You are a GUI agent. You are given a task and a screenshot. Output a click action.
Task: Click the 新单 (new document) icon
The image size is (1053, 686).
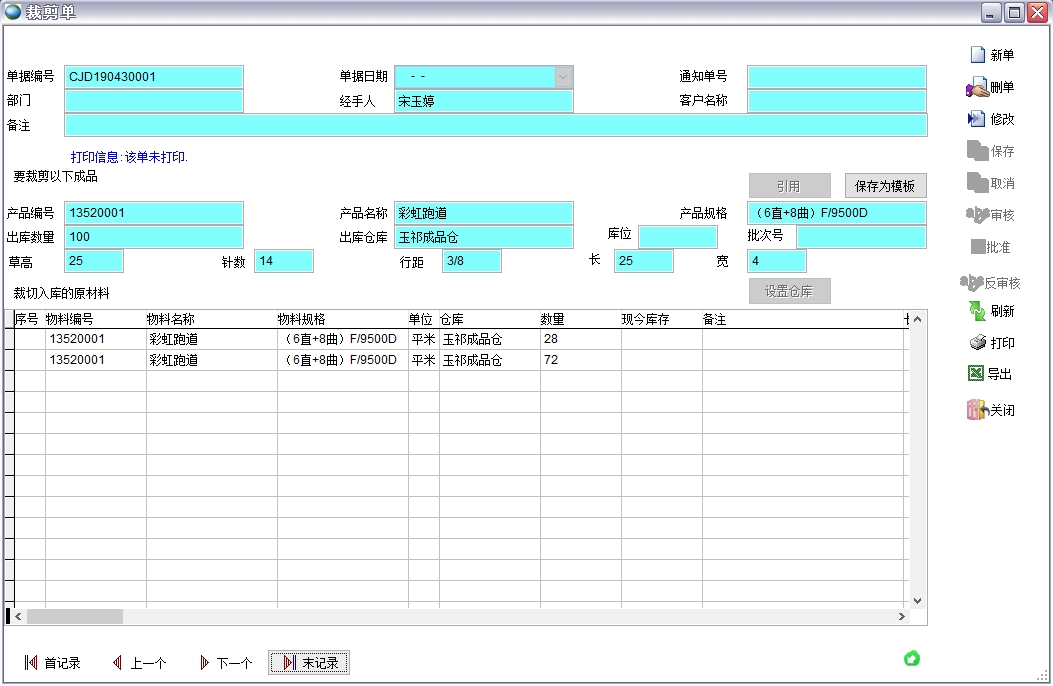click(977, 55)
